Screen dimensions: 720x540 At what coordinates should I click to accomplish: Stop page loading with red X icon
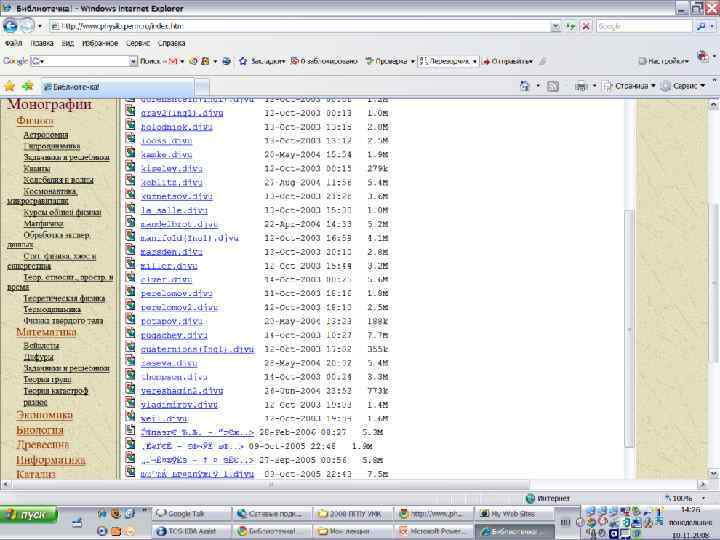coord(586,27)
